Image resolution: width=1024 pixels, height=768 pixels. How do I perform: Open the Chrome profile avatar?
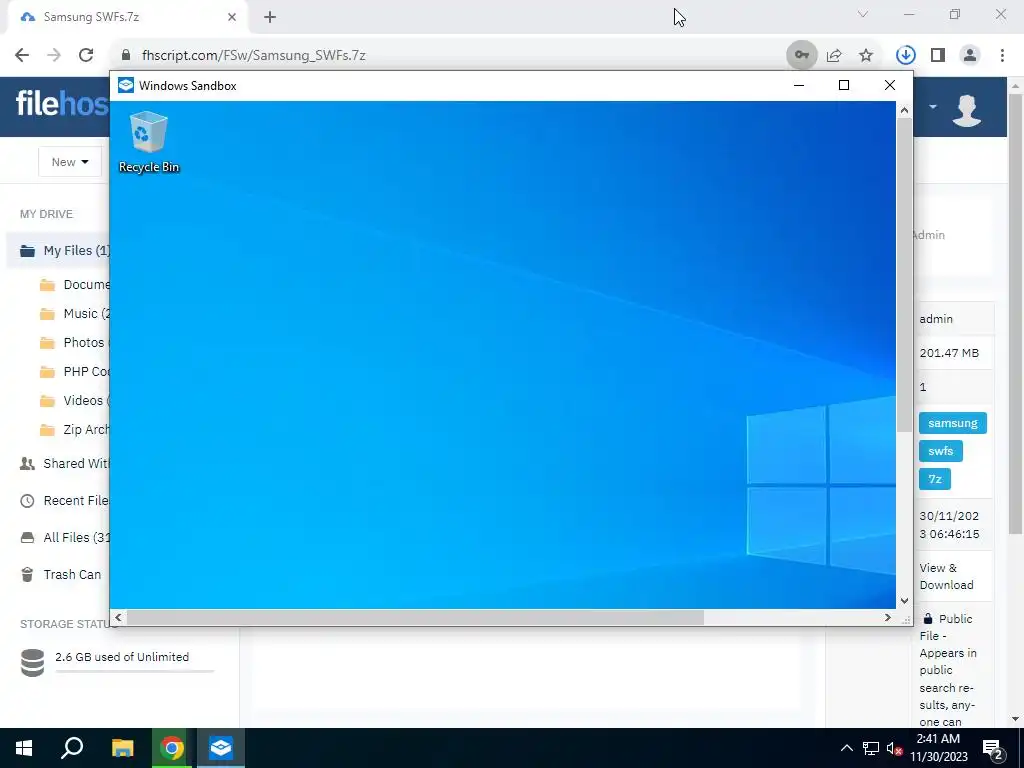tap(970, 56)
